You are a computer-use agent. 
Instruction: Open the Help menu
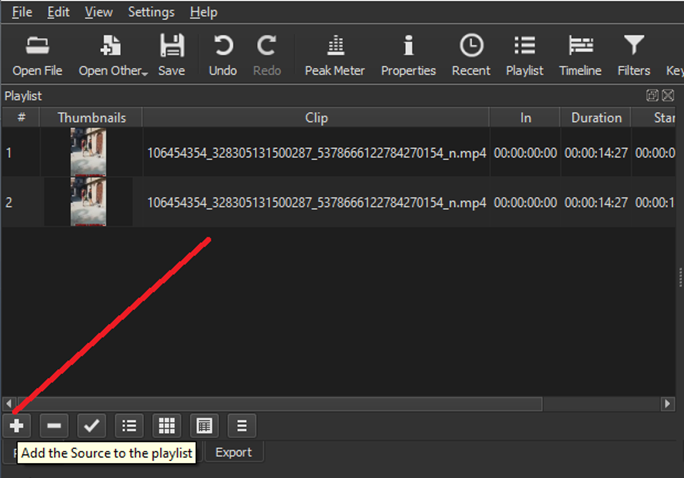(204, 12)
